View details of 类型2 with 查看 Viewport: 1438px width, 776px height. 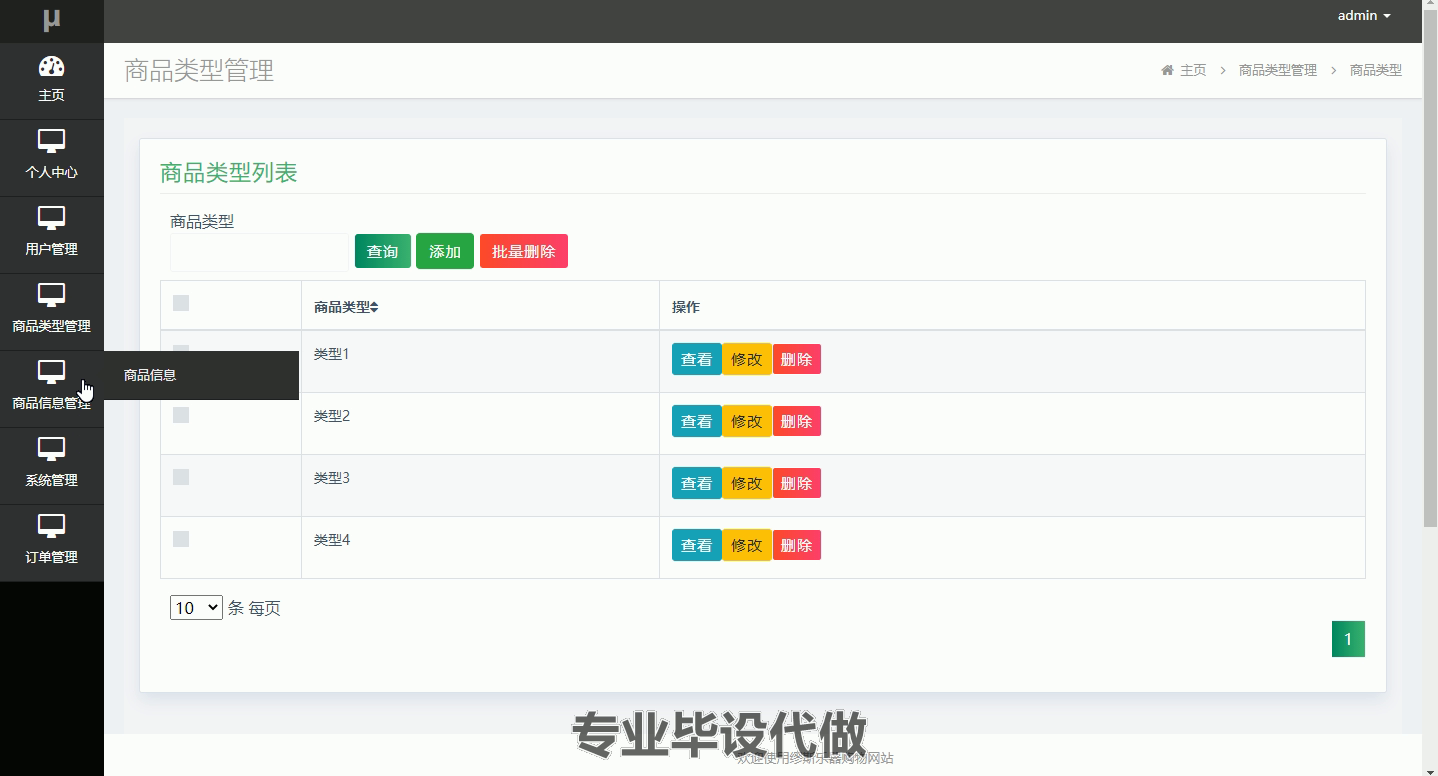(697, 422)
